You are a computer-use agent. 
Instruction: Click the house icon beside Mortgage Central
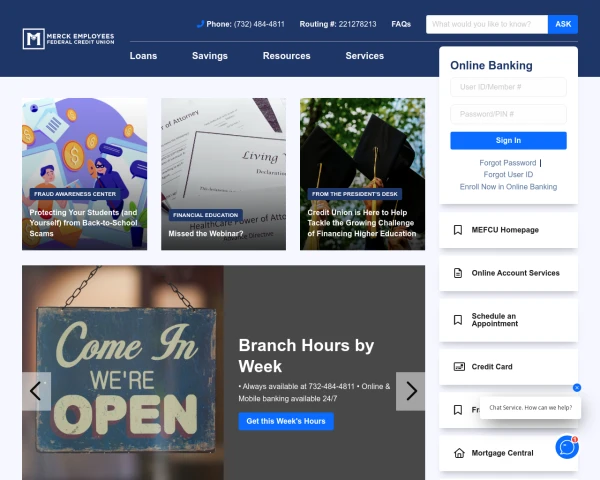coord(459,453)
